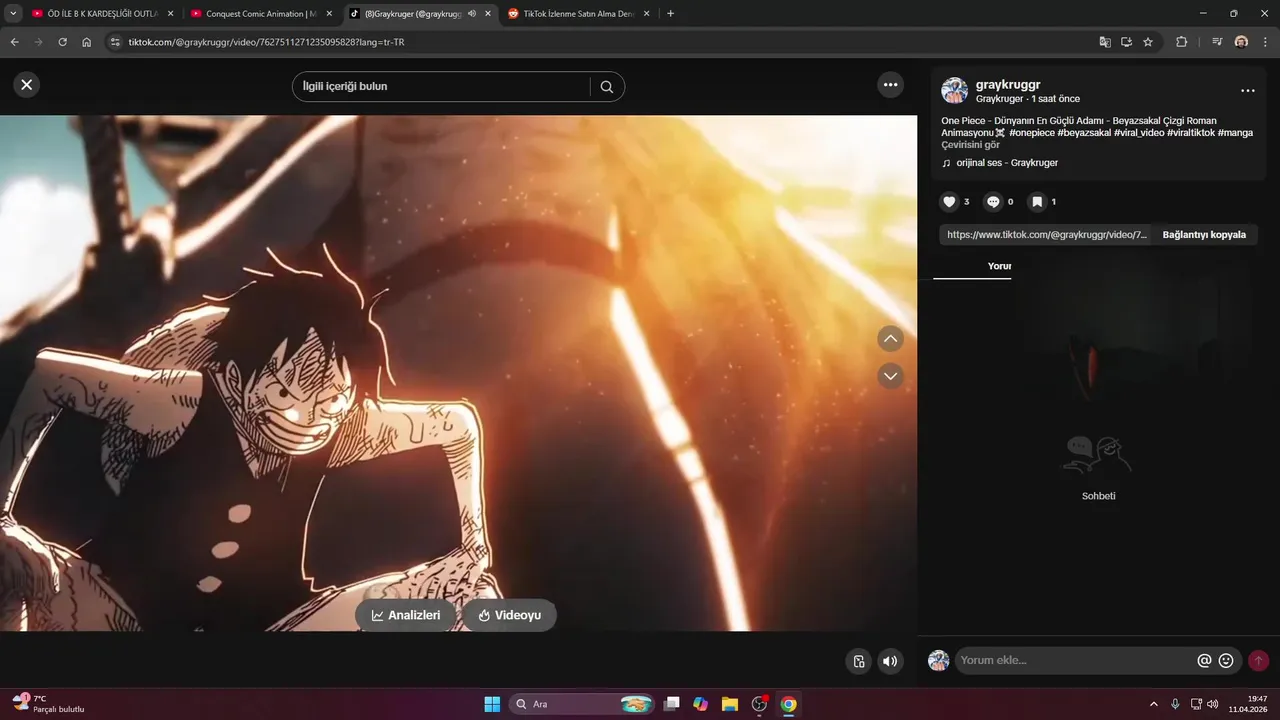
Task: Click Çevirisini gör translation link
Action: [970, 145]
